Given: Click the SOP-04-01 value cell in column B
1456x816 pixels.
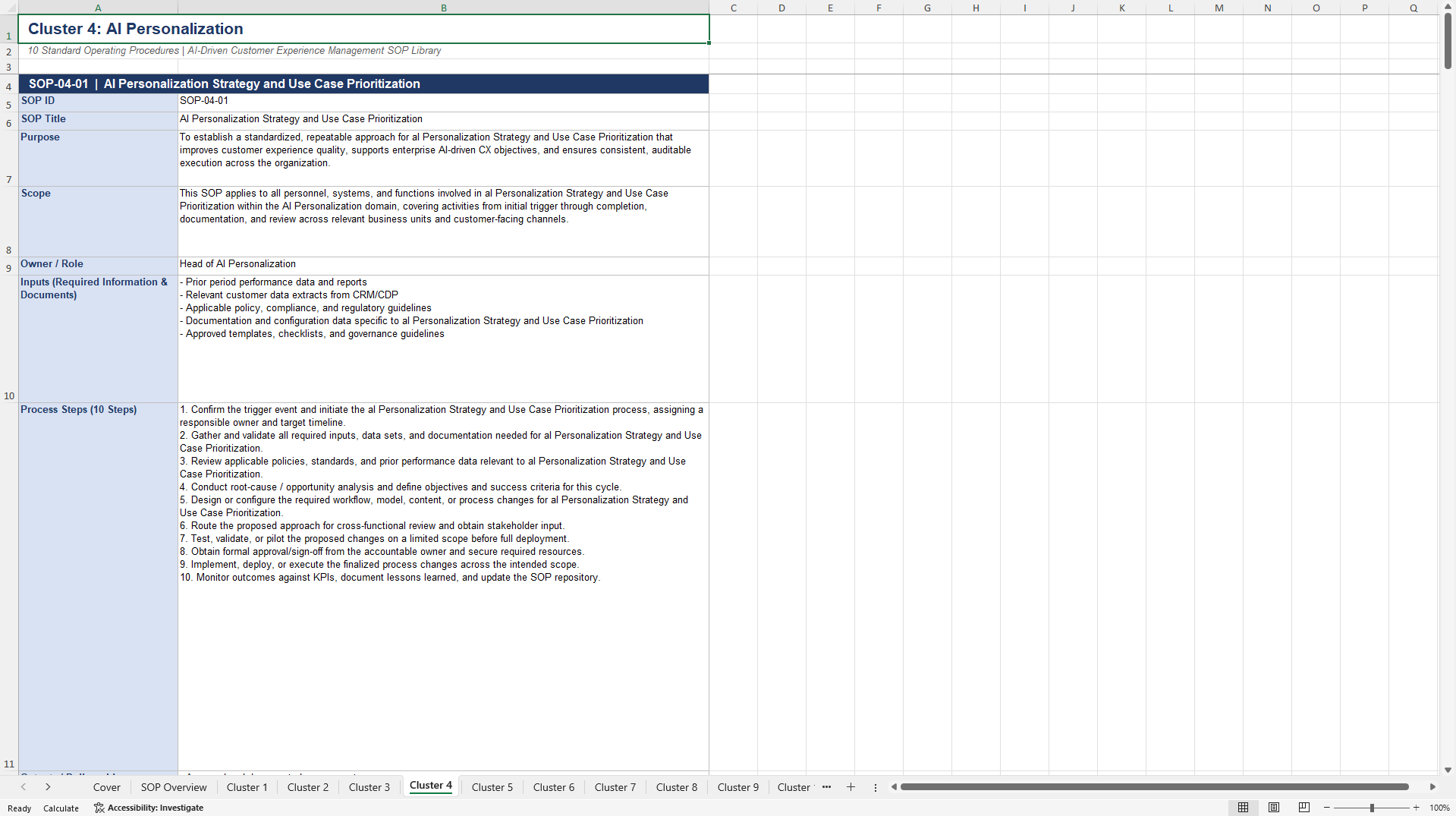Looking at the screenshot, I should point(443,102).
